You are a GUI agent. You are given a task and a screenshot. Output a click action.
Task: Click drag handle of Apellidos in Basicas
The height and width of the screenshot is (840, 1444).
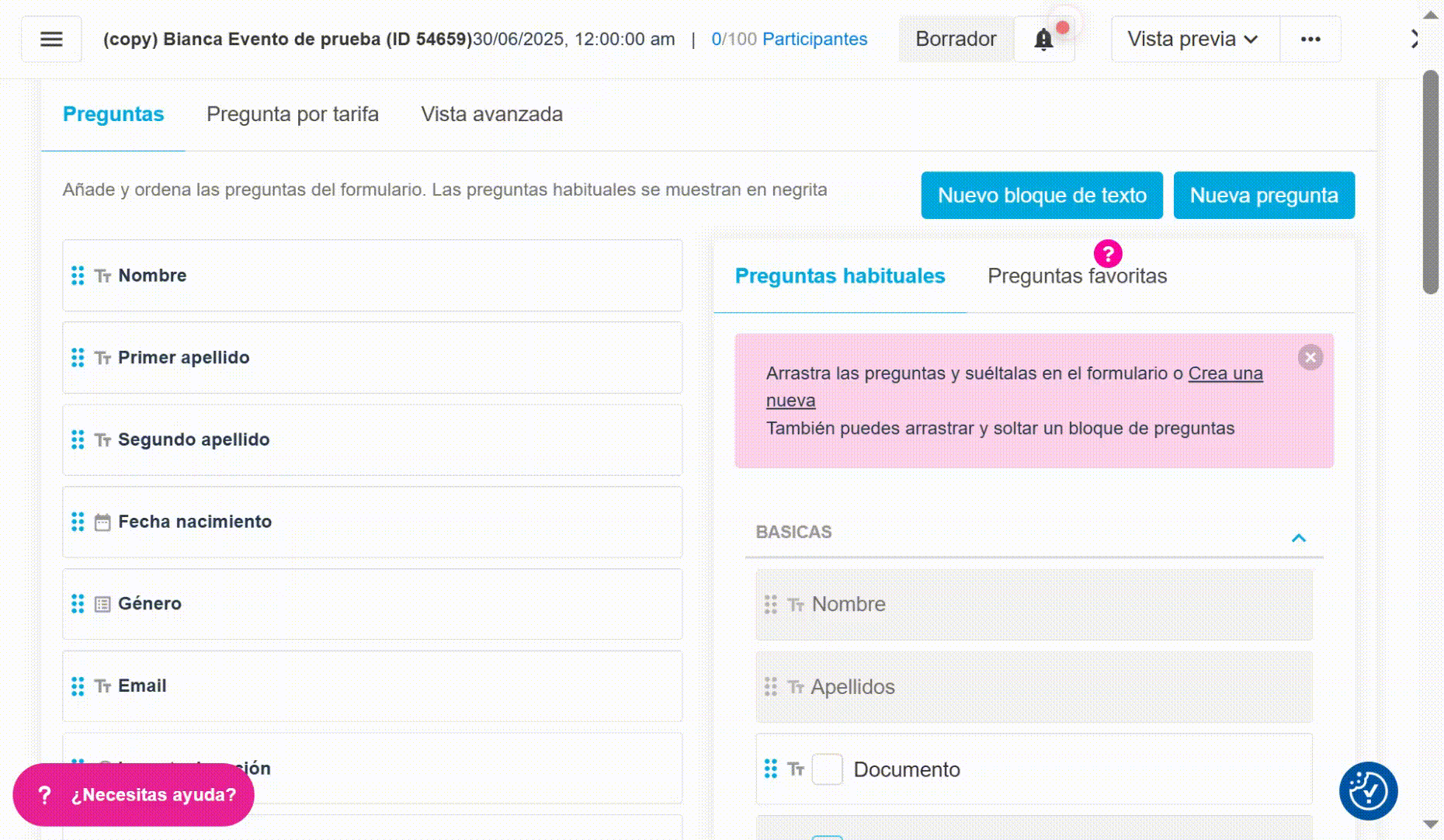(770, 686)
